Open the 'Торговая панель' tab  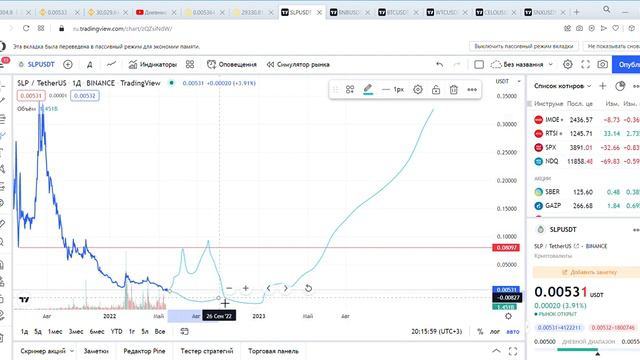[x=273, y=351]
